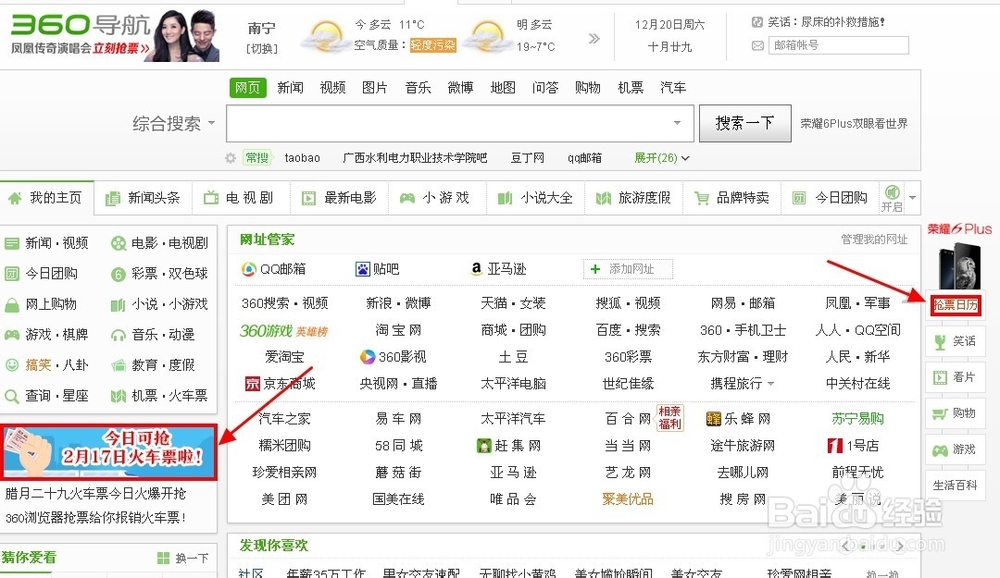Switch to 小游戏 tab
The height and width of the screenshot is (578, 1000).
[437, 198]
